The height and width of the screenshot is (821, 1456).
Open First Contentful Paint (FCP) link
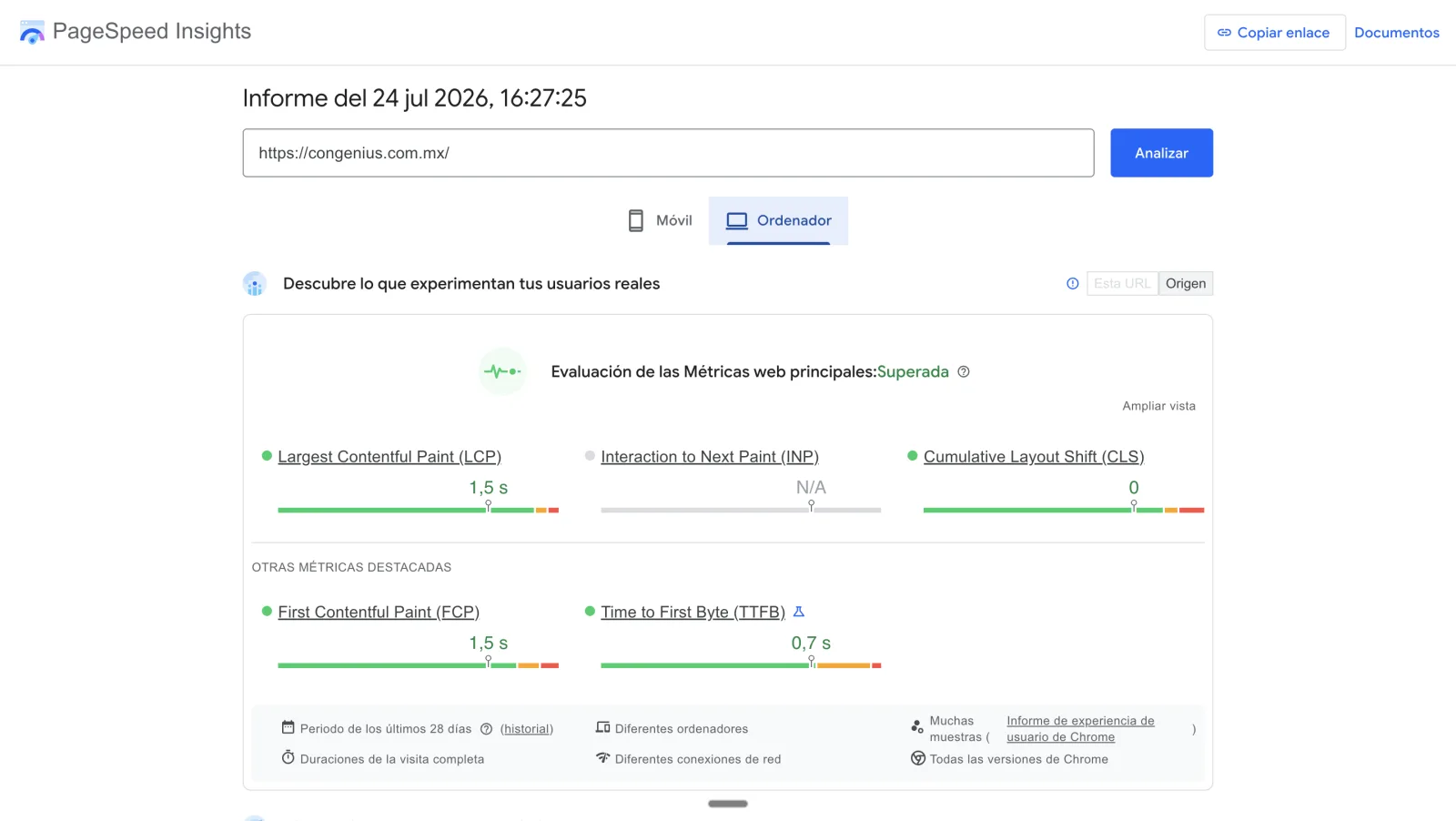click(x=379, y=613)
